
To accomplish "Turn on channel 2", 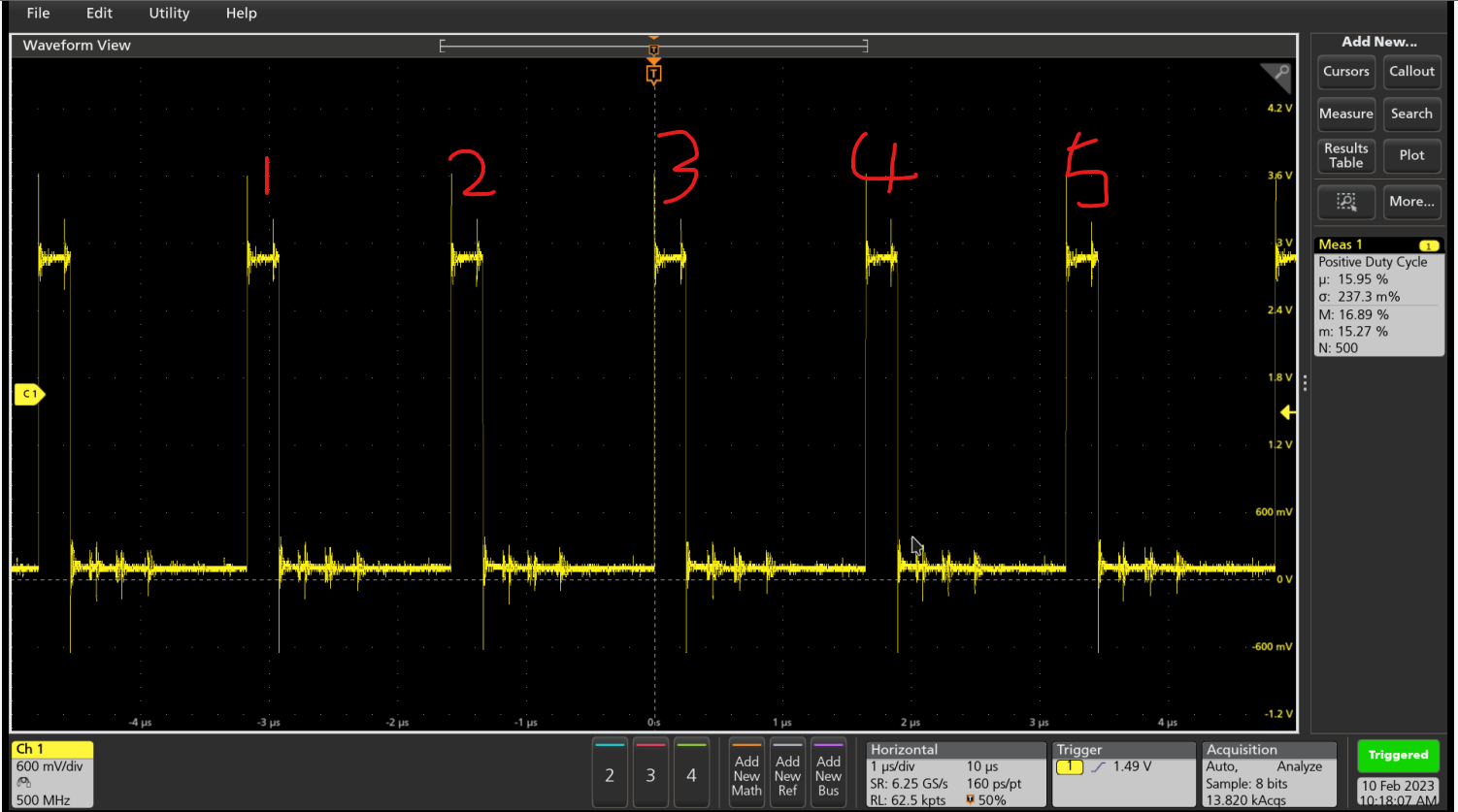I will pos(610,774).
